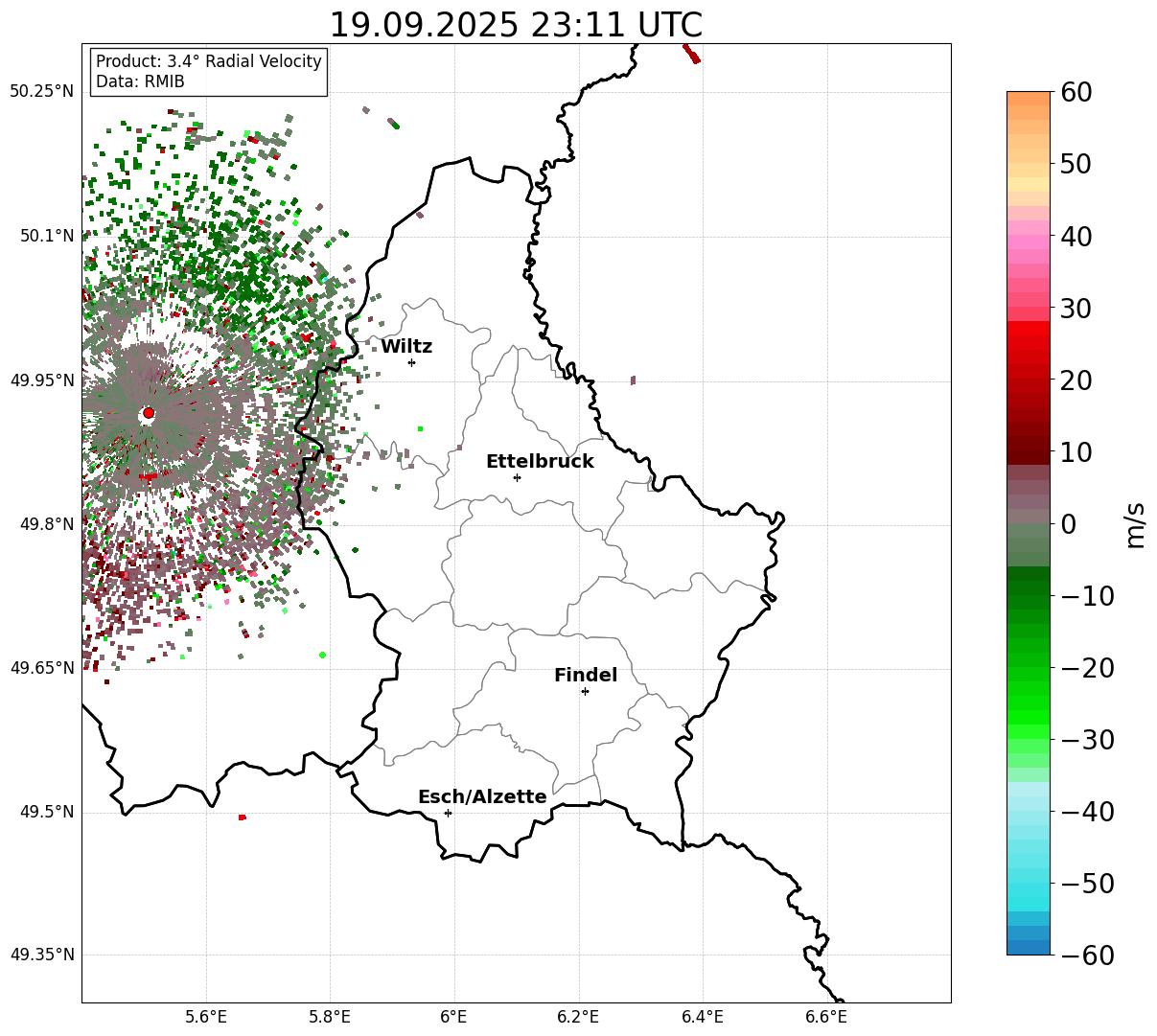Click the blue bottom colorbar segment

pyautogui.click(x=1029, y=947)
